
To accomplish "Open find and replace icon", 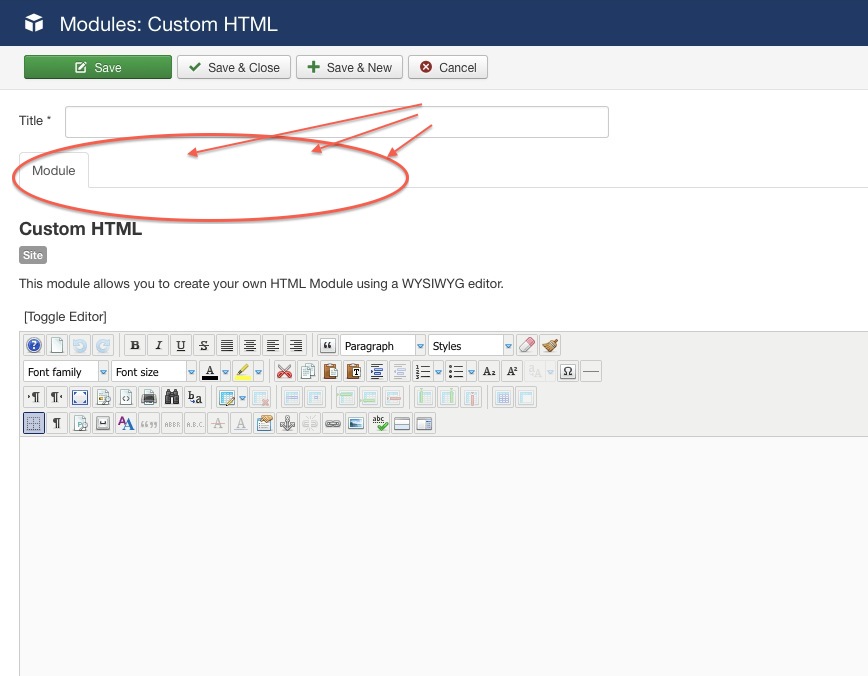I will 195,398.
